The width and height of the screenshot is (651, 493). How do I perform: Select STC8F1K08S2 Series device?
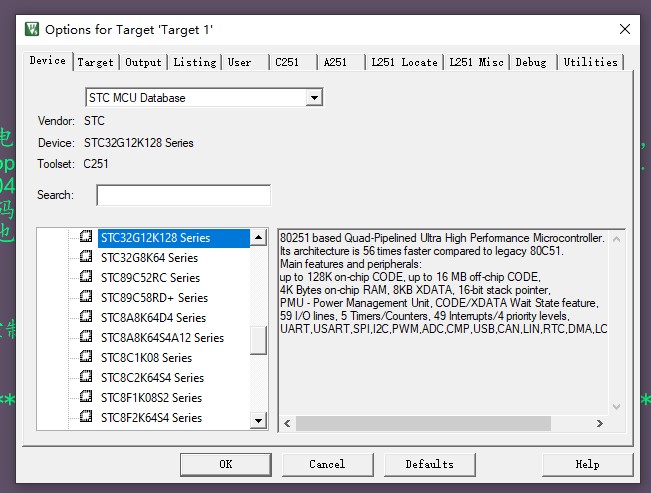point(152,397)
